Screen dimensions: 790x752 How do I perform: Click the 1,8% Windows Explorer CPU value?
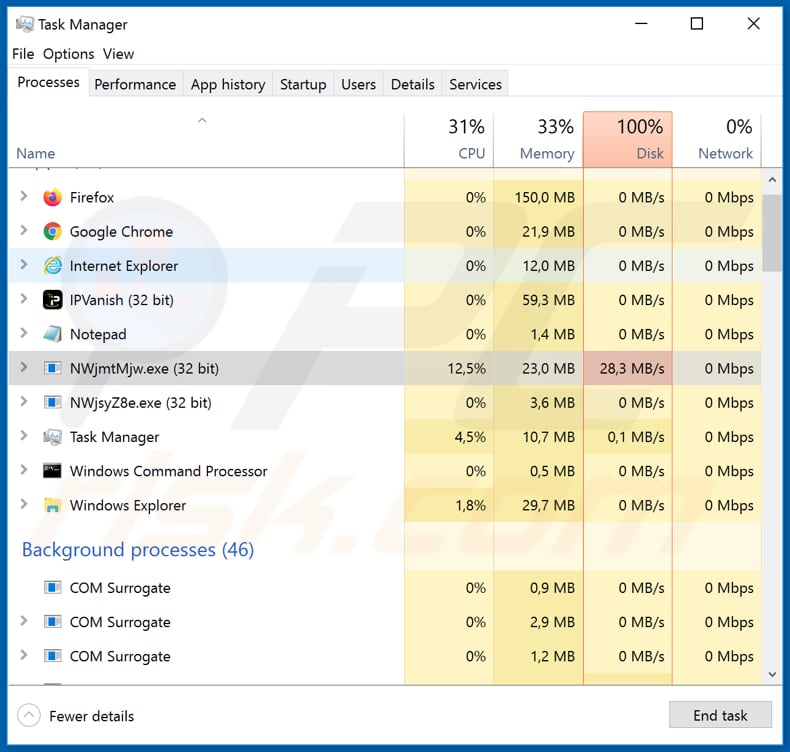point(471,505)
